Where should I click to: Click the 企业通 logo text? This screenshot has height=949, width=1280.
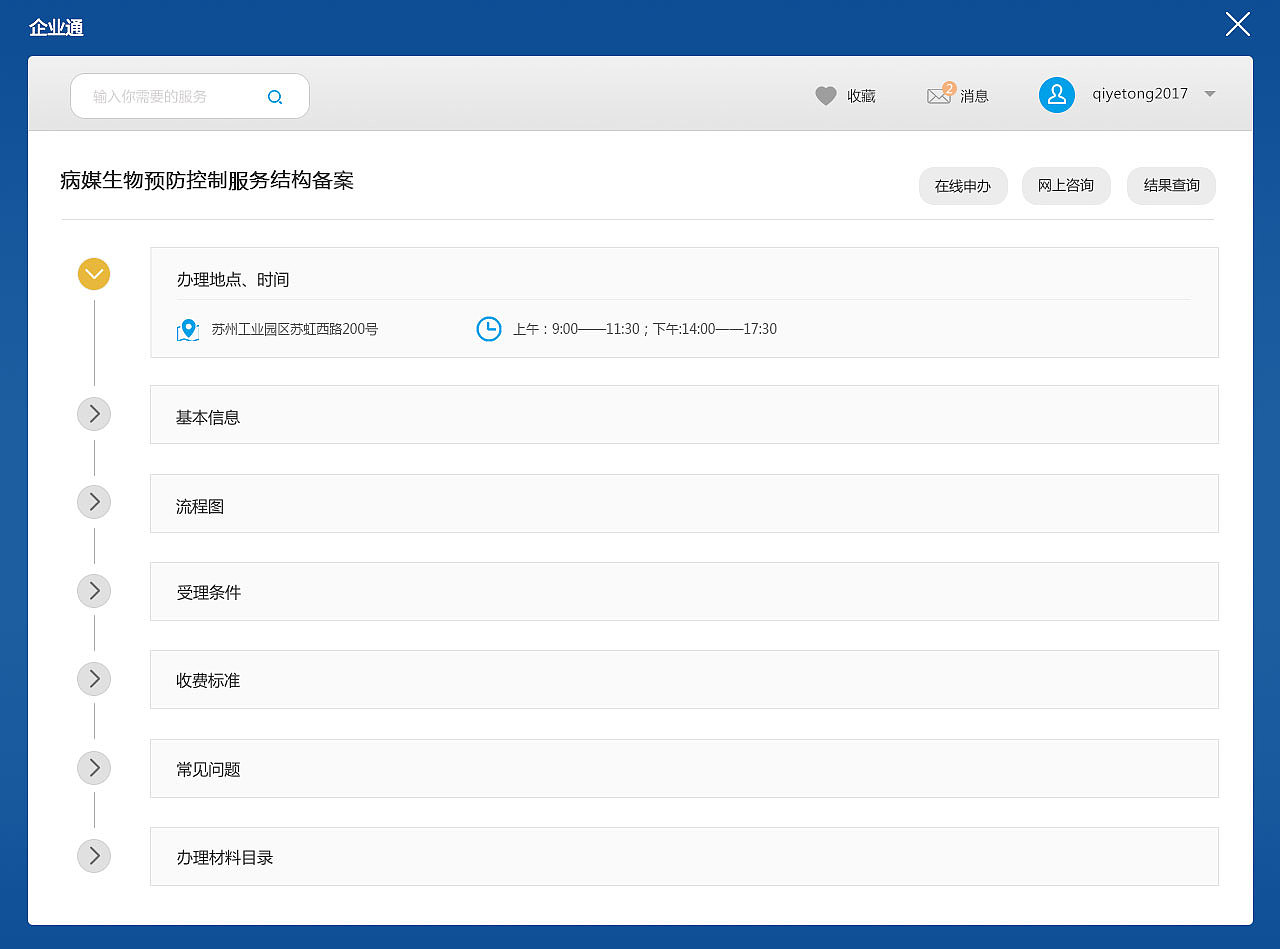(57, 27)
